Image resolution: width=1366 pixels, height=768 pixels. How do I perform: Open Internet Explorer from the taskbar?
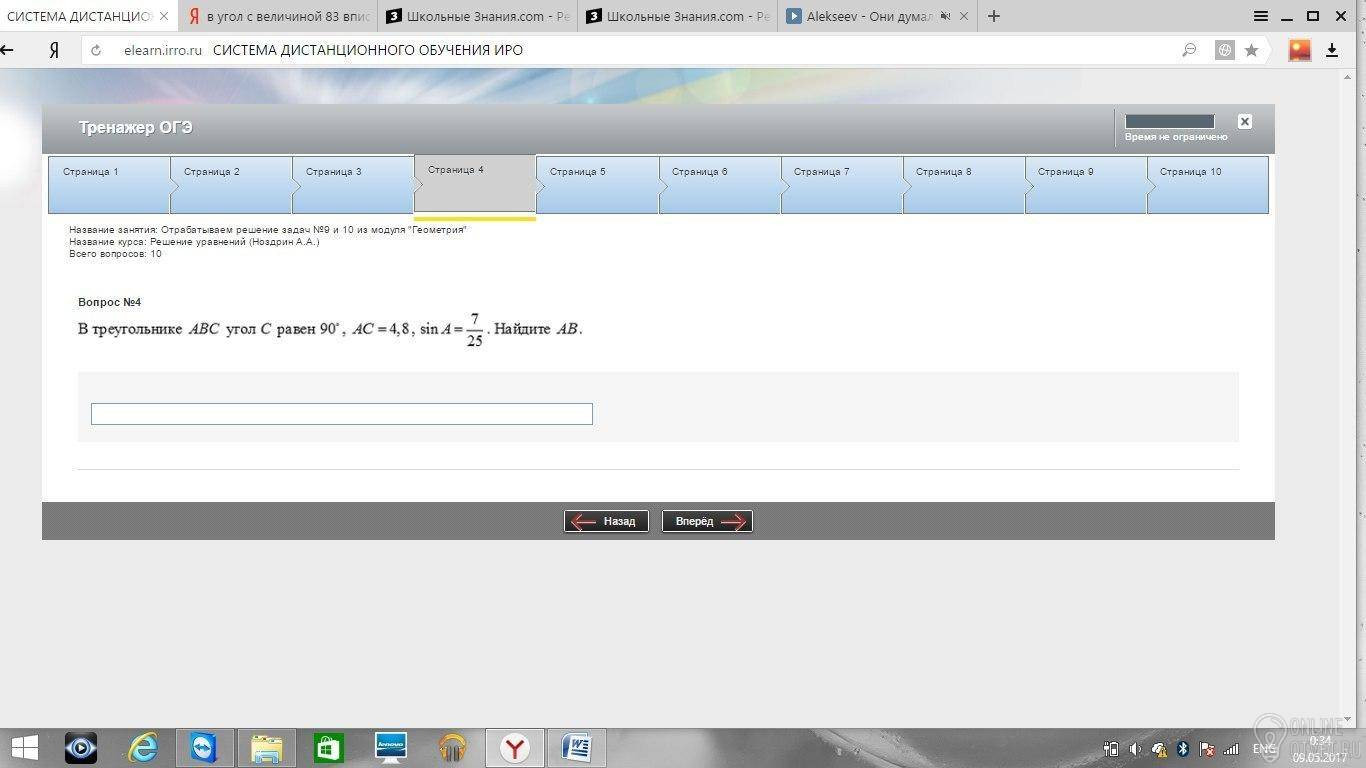pos(143,747)
